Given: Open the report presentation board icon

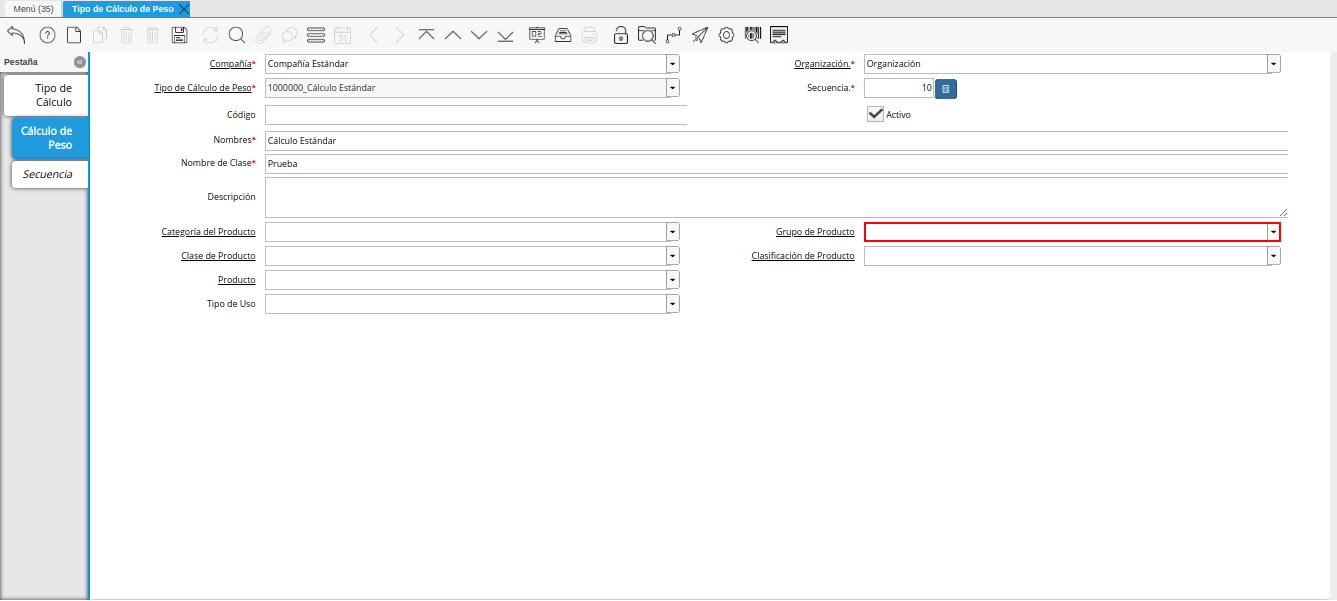Looking at the screenshot, I should tap(537, 35).
